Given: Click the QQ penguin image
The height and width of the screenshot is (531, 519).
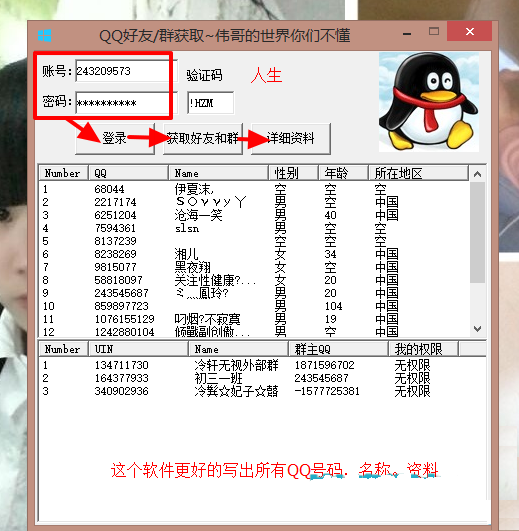Looking at the screenshot, I should (x=429, y=102).
